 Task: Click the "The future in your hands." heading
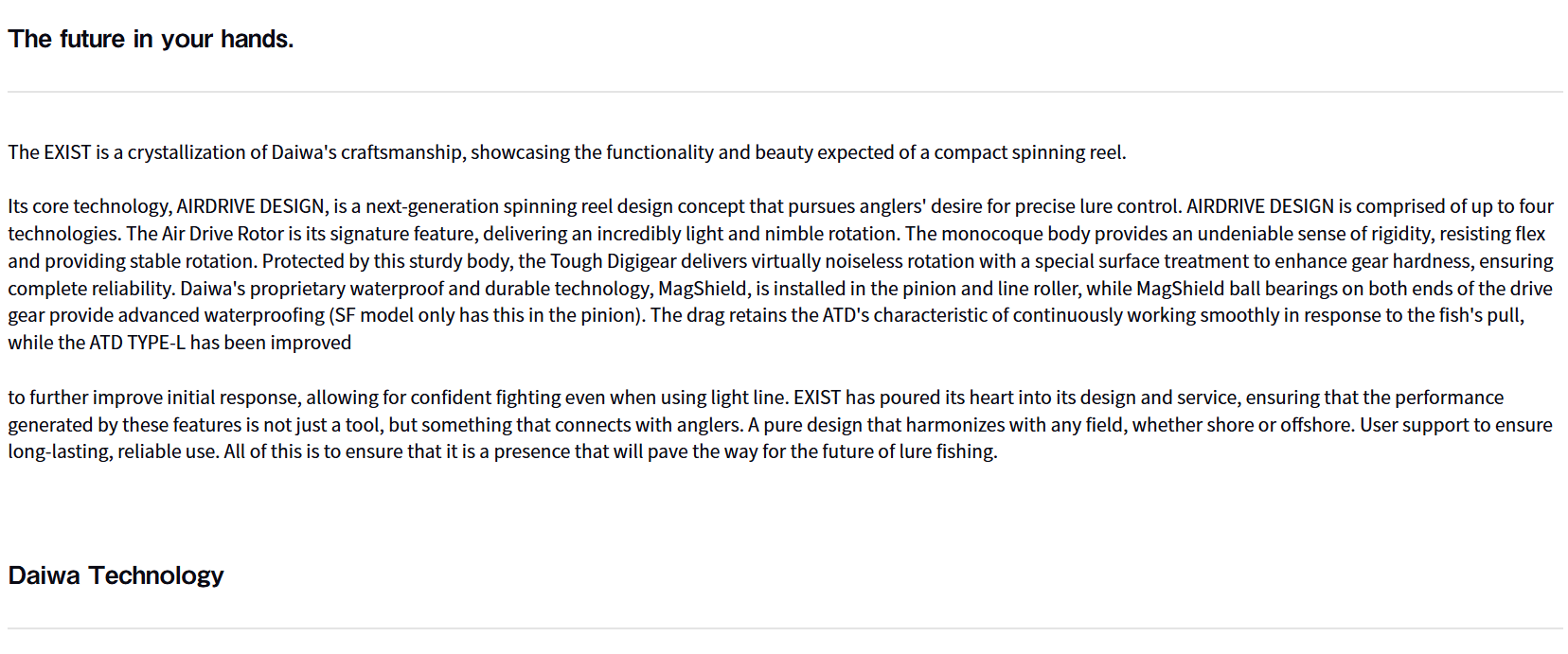click(151, 39)
